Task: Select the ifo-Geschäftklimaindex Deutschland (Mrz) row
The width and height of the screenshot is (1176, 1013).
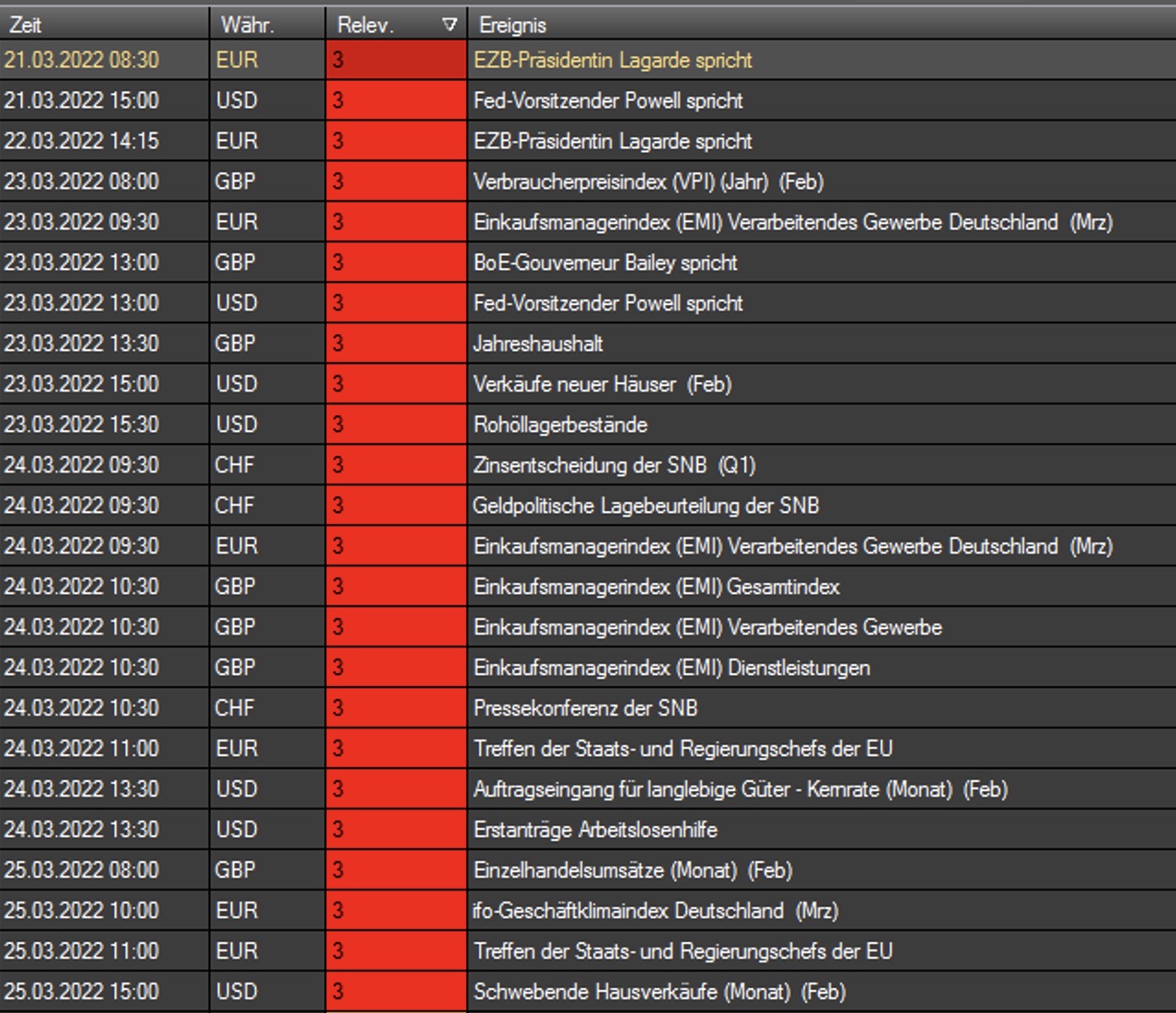Action: pos(655,911)
